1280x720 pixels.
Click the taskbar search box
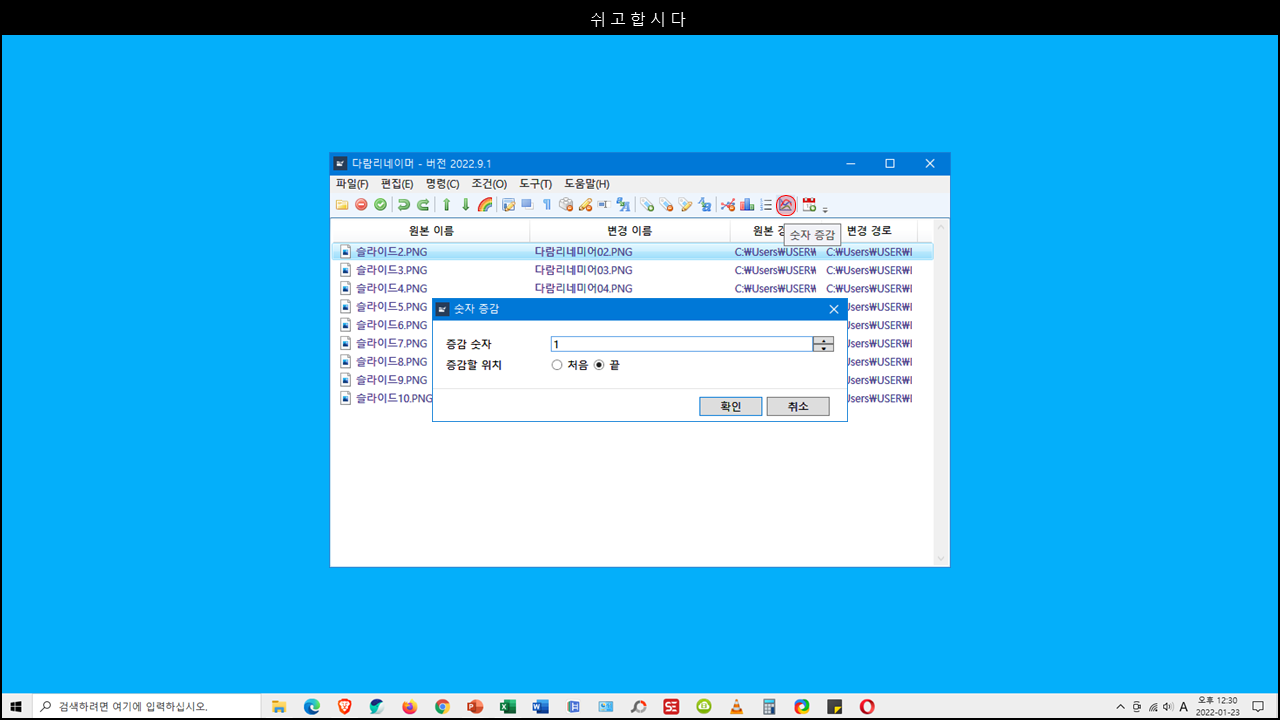pyautogui.click(x=146, y=706)
